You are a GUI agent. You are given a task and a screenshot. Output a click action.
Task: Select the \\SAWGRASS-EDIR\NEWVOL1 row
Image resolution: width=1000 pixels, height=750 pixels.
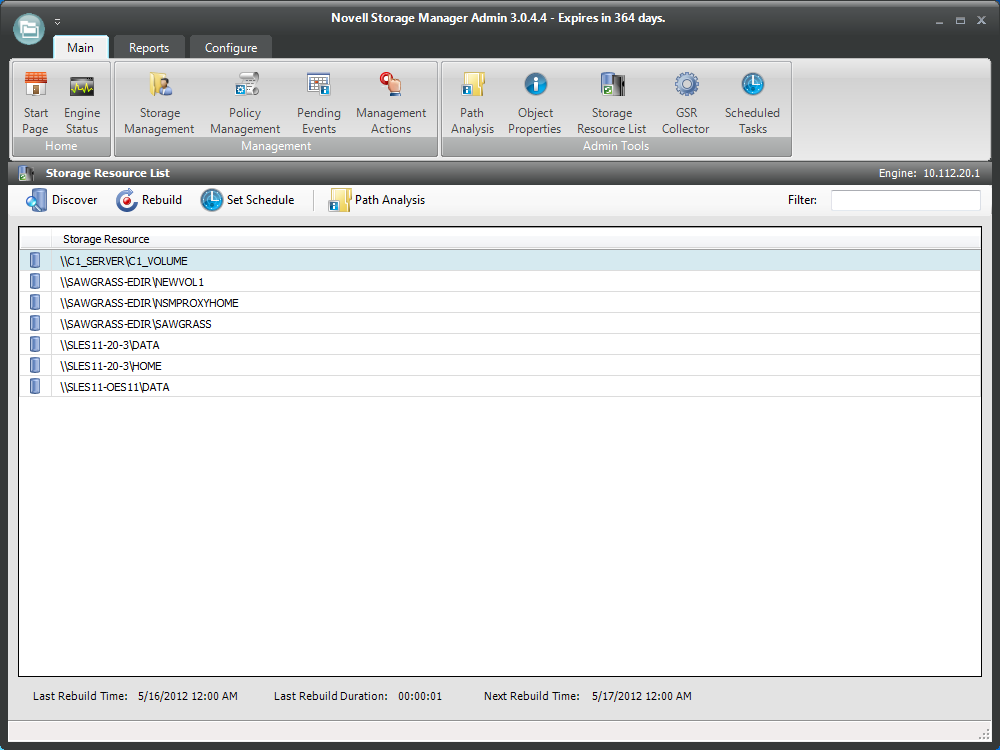pos(500,282)
